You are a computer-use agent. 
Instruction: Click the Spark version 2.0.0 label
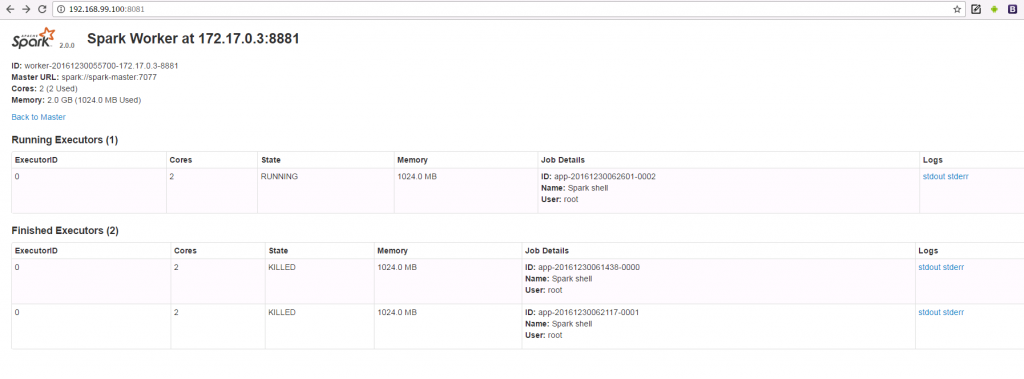[67, 46]
